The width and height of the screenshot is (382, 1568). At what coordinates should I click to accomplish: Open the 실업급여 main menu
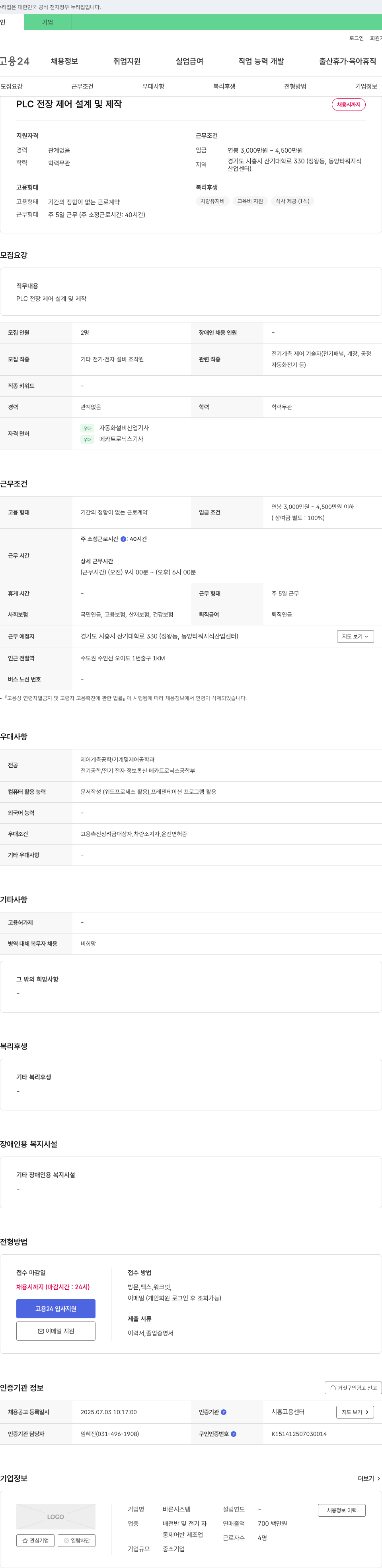[189, 61]
